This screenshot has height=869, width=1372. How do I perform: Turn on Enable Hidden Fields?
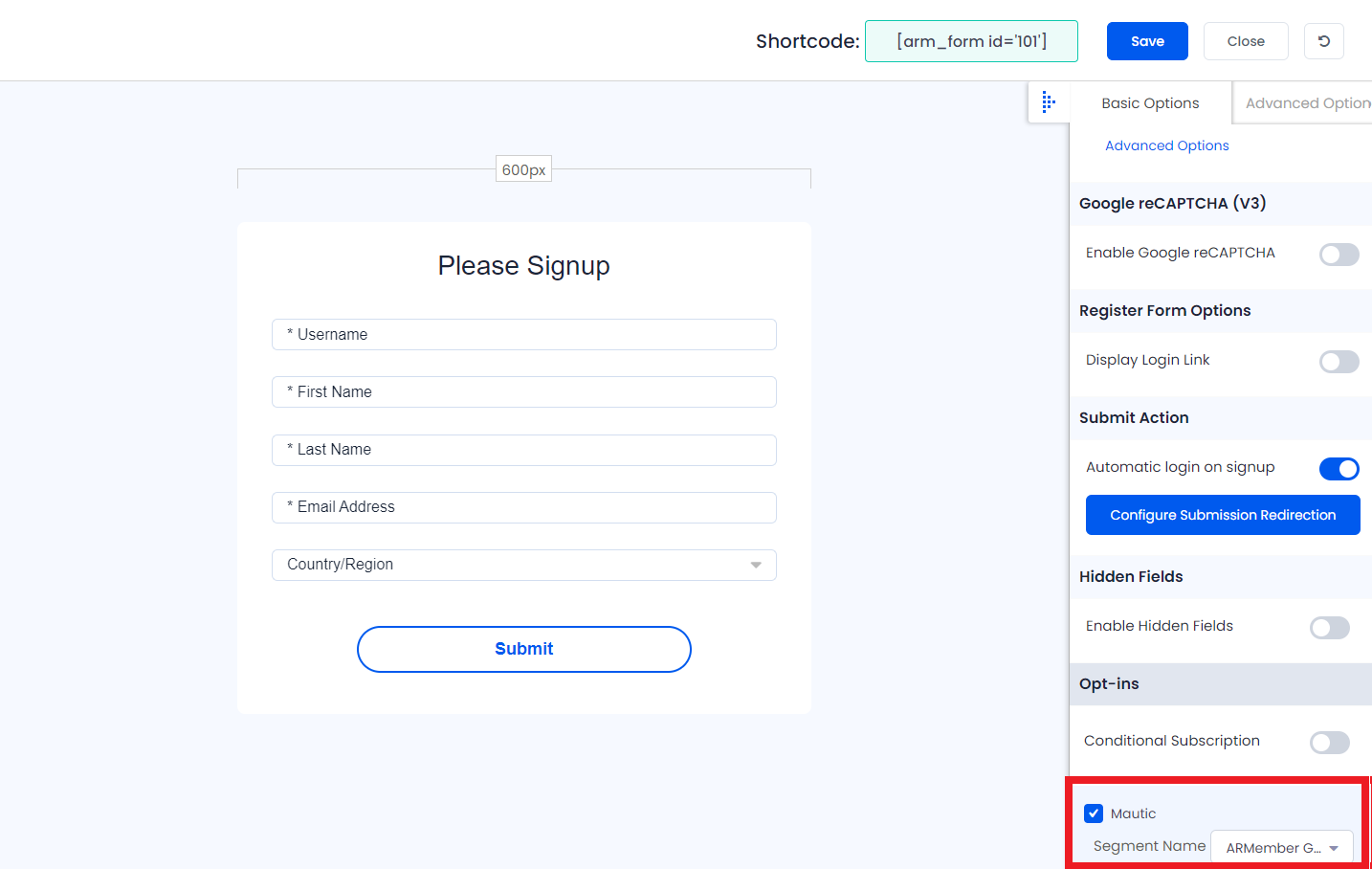tap(1329, 627)
